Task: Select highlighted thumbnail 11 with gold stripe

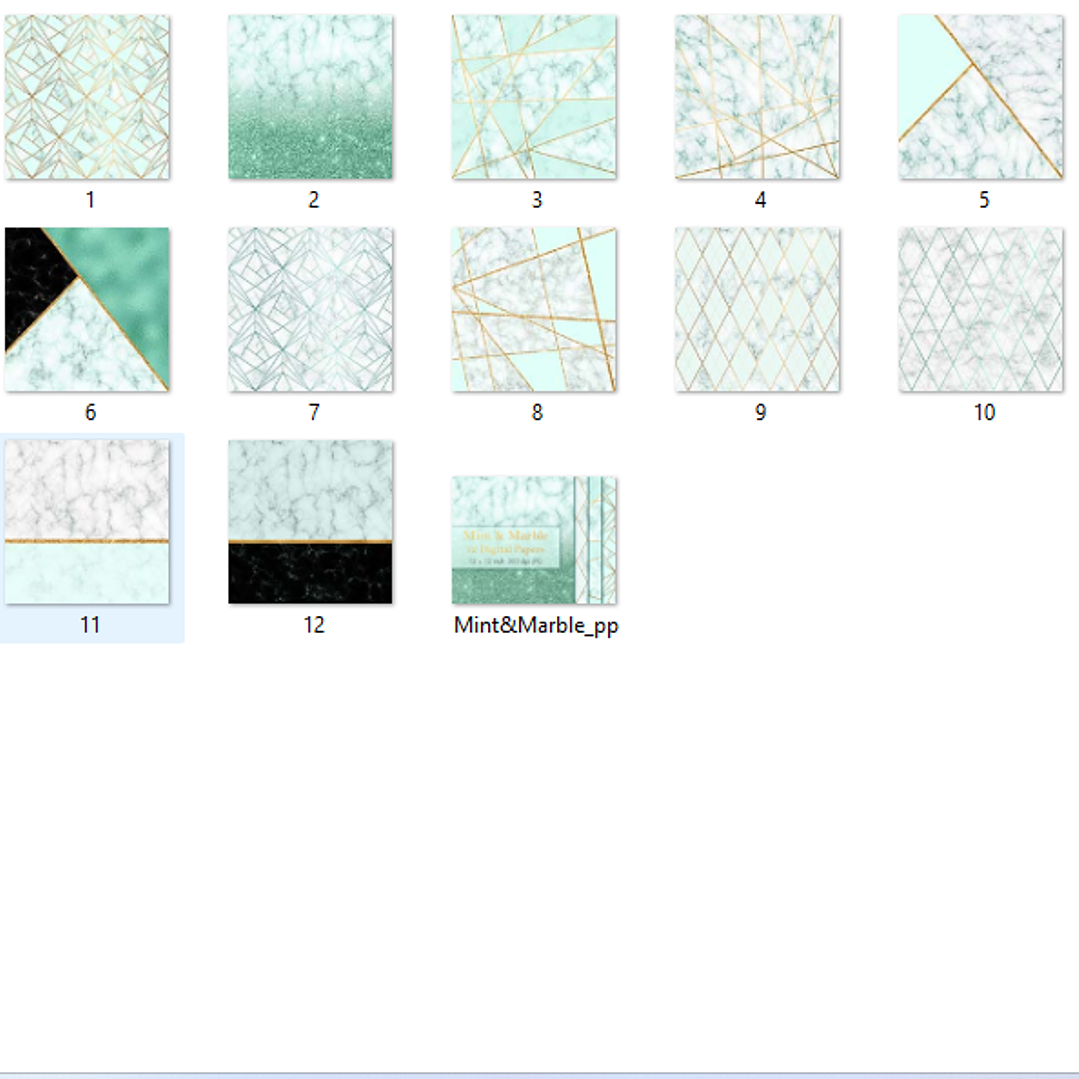Action: (x=87, y=522)
